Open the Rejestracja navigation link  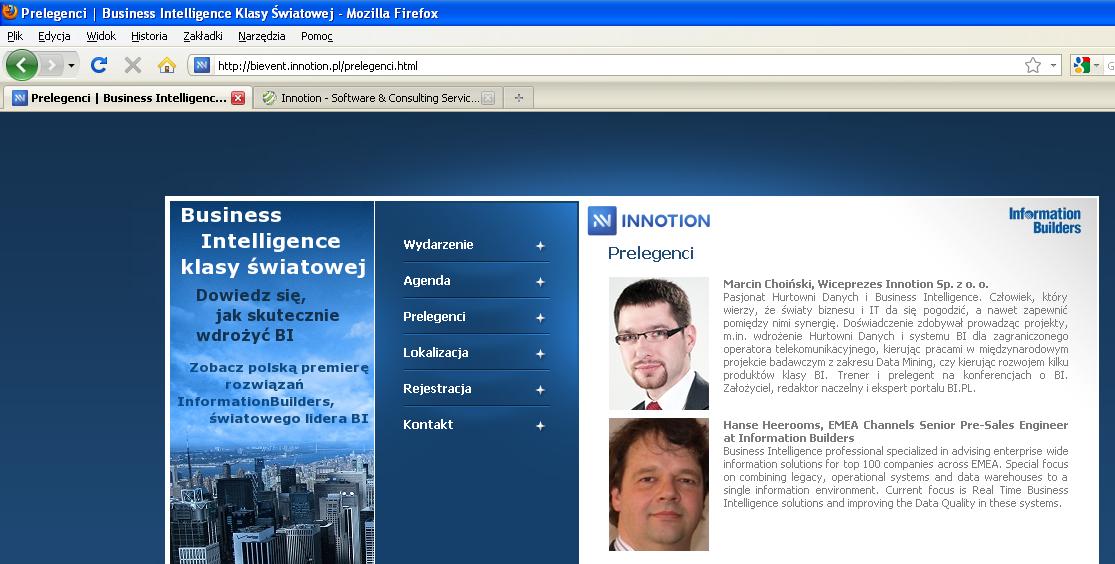click(x=437, y=388)
